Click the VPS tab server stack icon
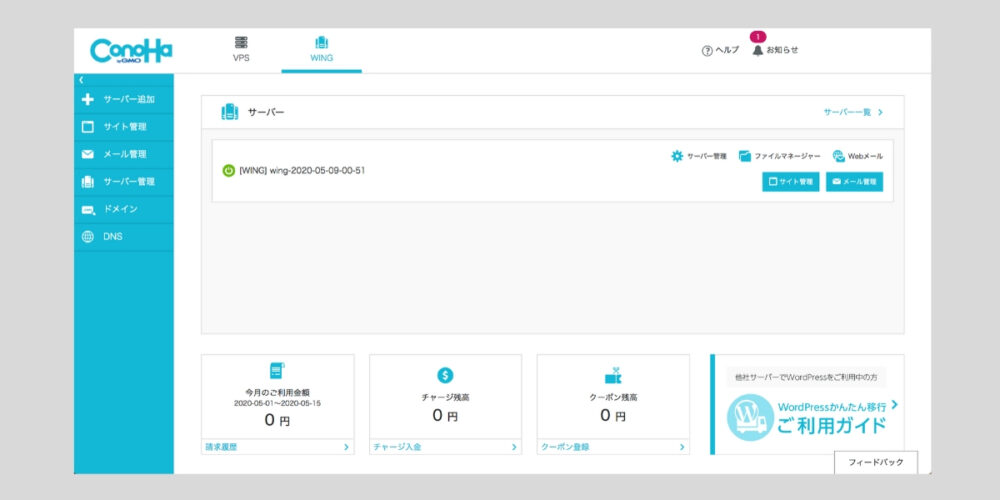Image resolution: width=1000 pixels, height=500 pixels. tap(241, 43)
